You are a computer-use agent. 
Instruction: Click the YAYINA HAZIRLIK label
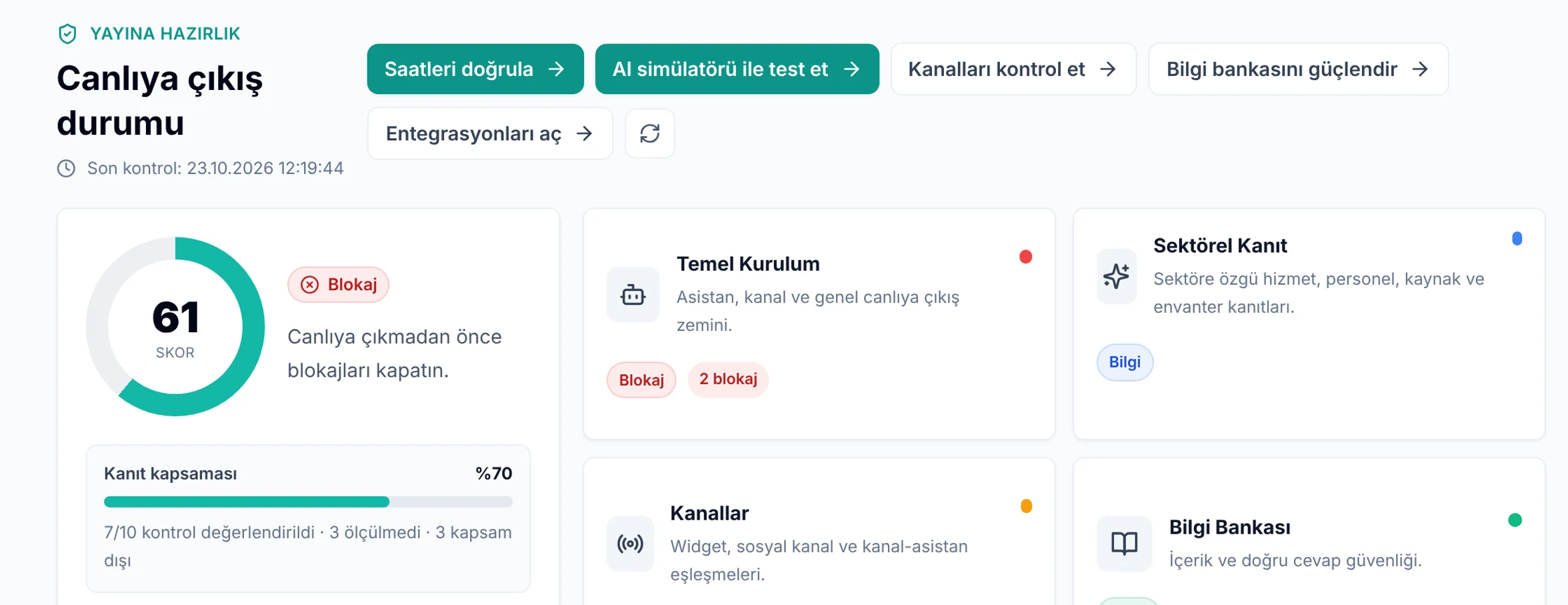click(x=165, y=34)
